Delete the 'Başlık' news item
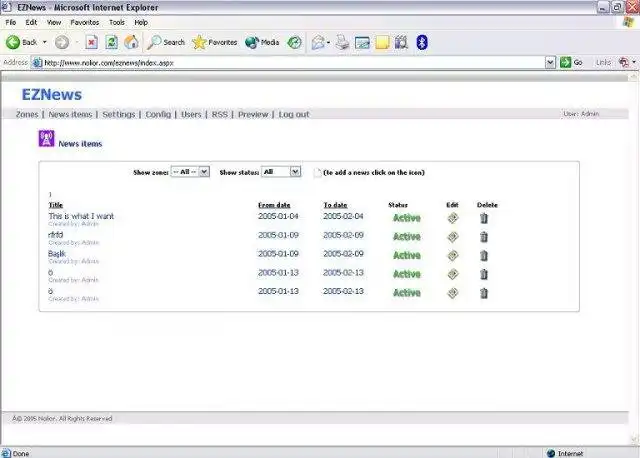Screen dimensions: 640x458 coord(484,256)
